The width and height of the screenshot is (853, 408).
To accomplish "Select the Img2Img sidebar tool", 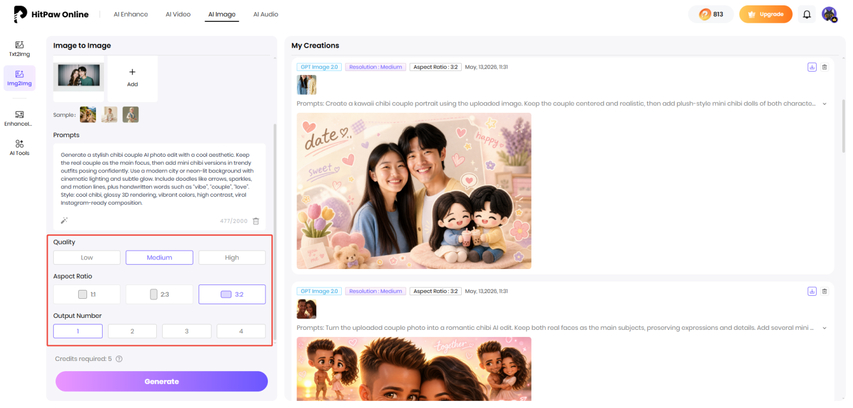I will coord(20,78).
